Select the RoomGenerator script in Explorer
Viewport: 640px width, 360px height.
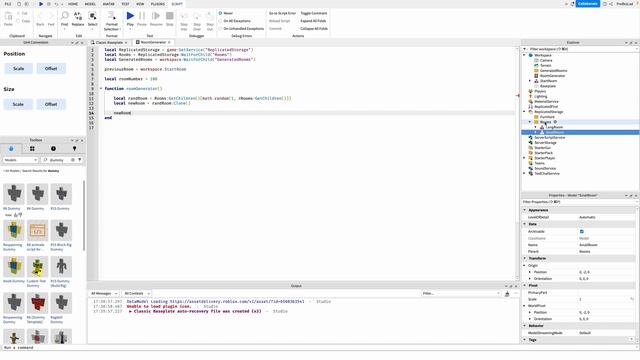click(552, 76)
